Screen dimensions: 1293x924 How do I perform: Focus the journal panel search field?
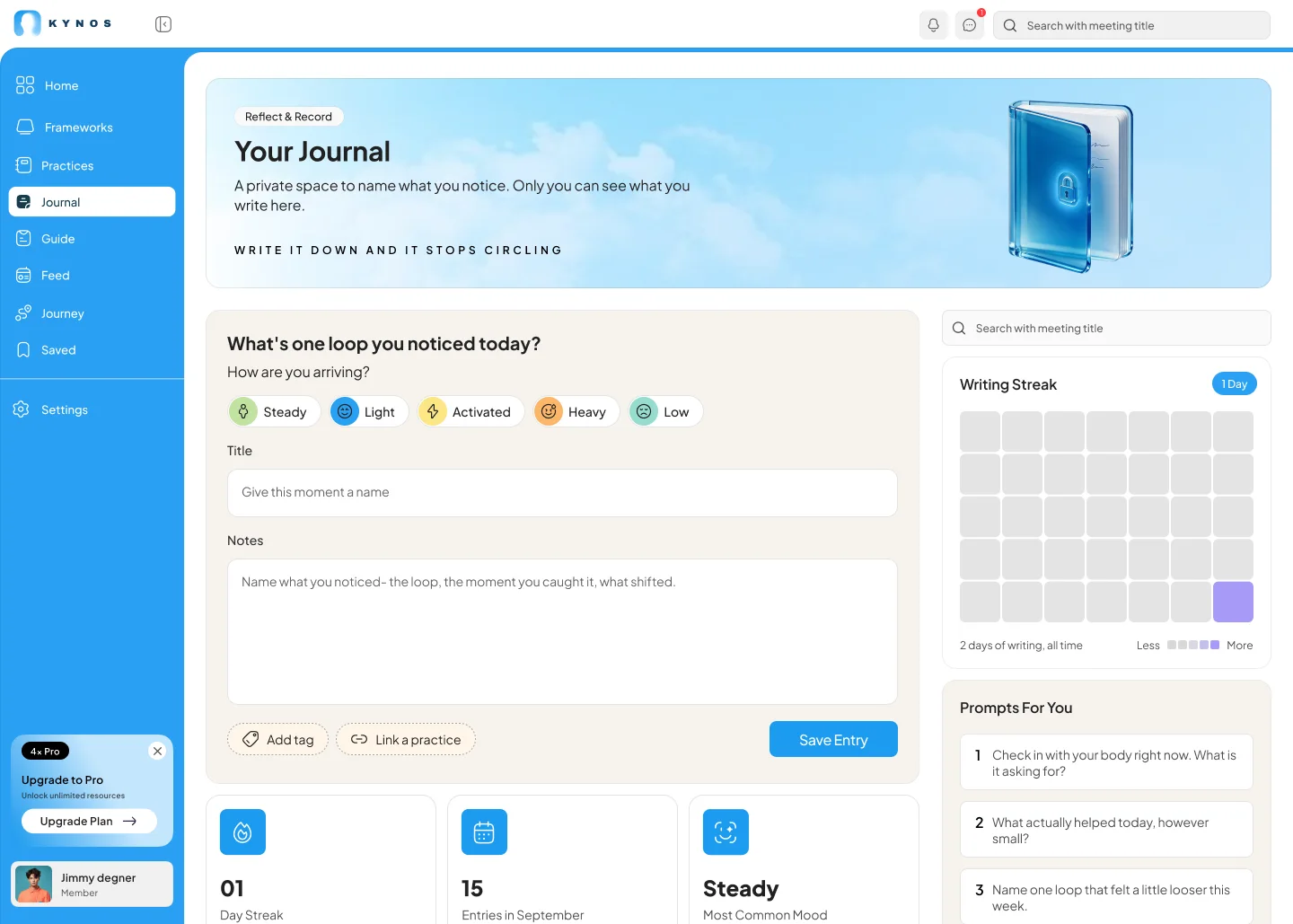pos(1106,328)
